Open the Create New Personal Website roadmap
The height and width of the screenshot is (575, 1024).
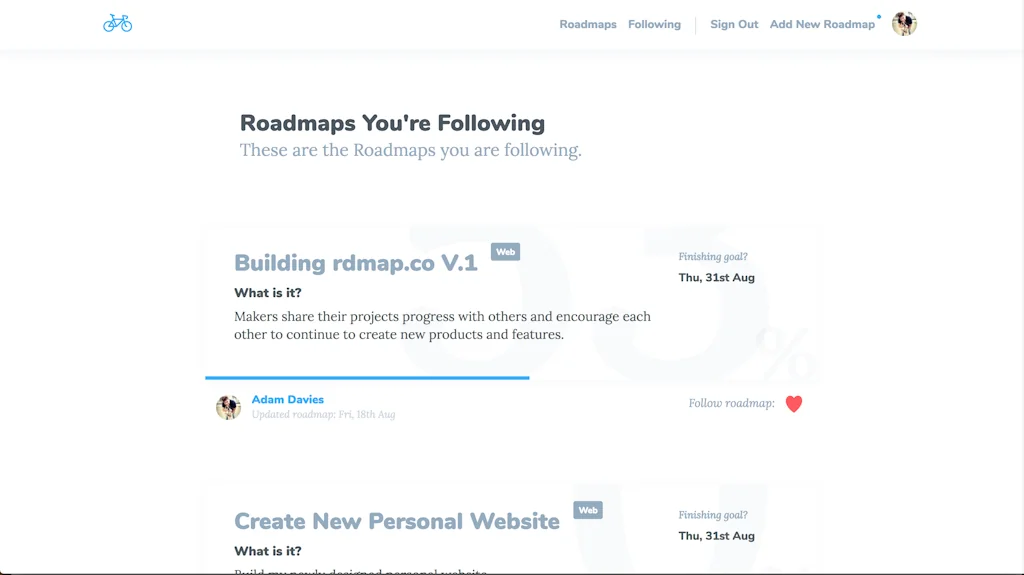397,521
